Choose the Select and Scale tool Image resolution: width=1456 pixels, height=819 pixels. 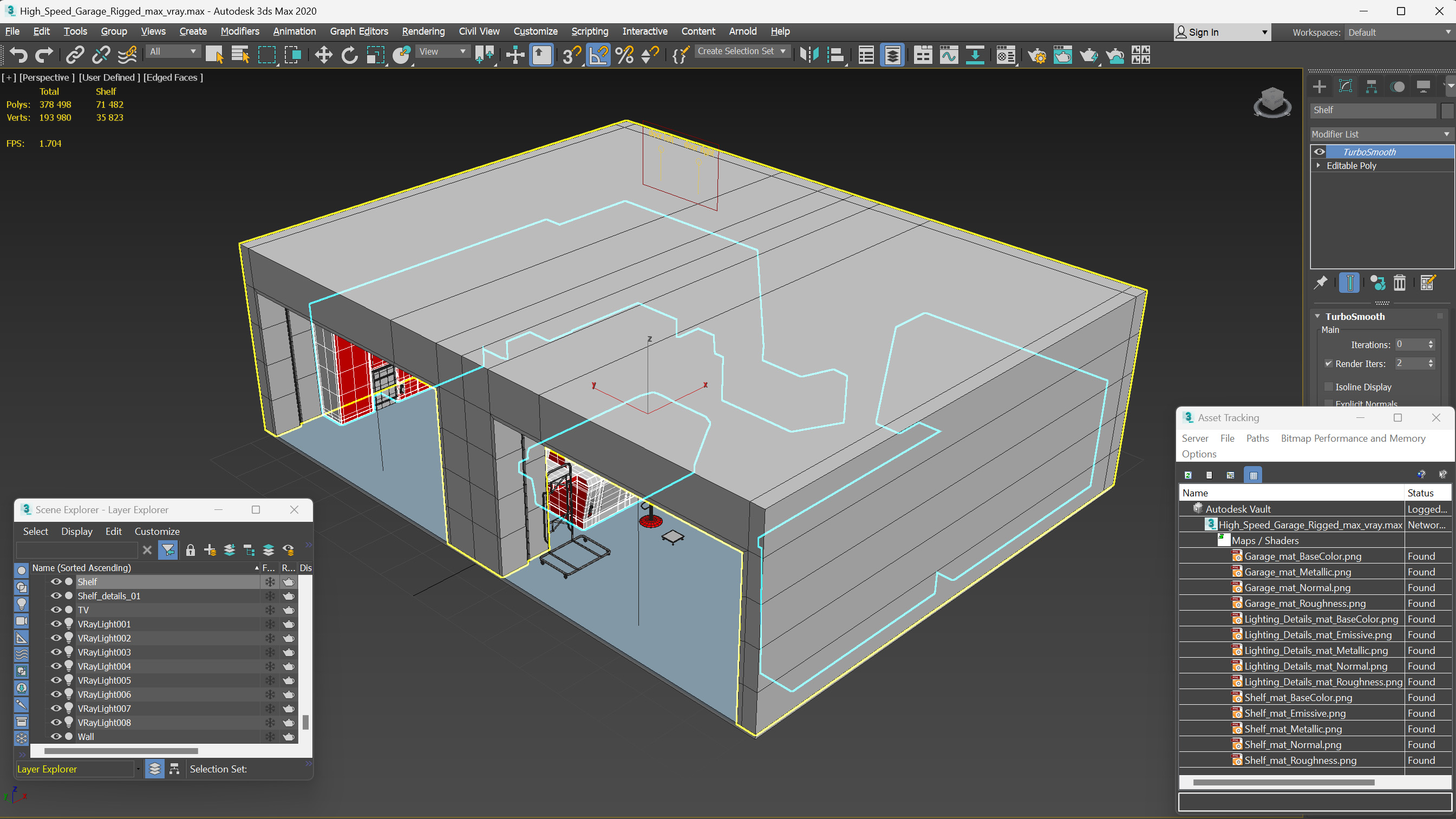(375, 55)
